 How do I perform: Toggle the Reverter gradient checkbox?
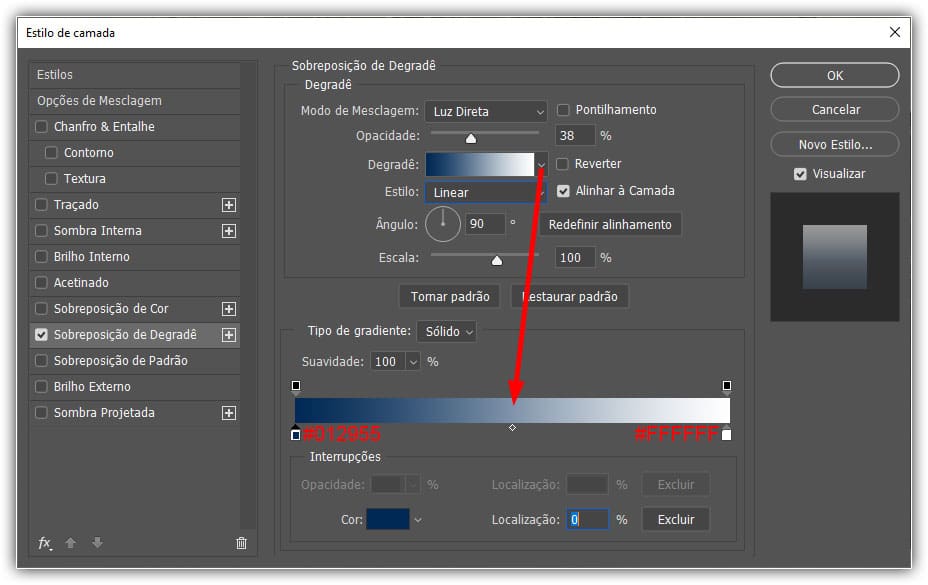564,164
